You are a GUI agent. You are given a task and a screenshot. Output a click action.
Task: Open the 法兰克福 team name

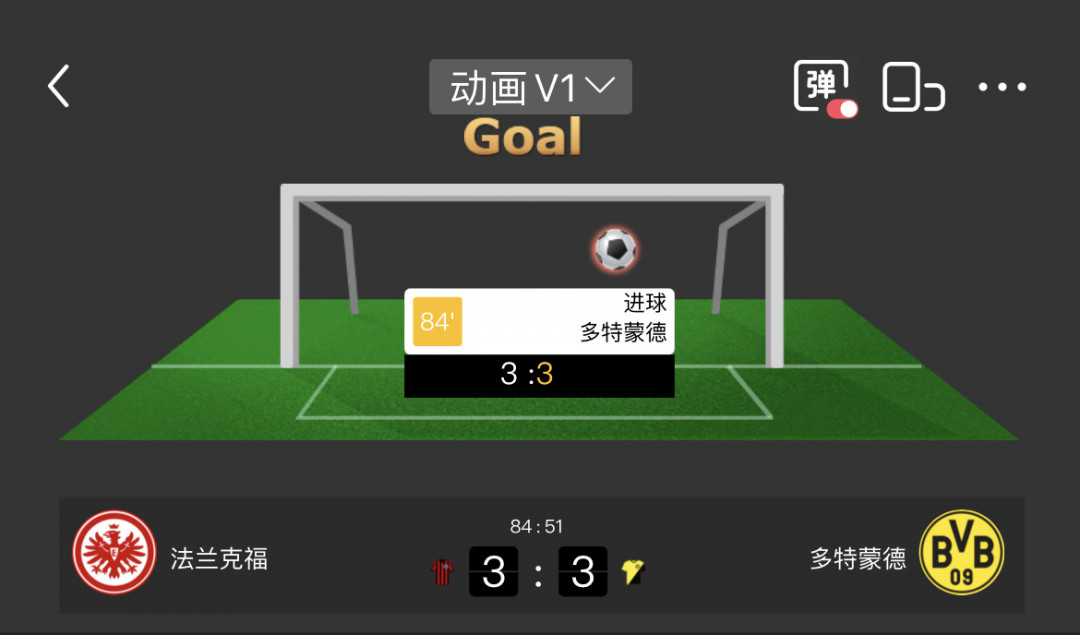point(220,559)
